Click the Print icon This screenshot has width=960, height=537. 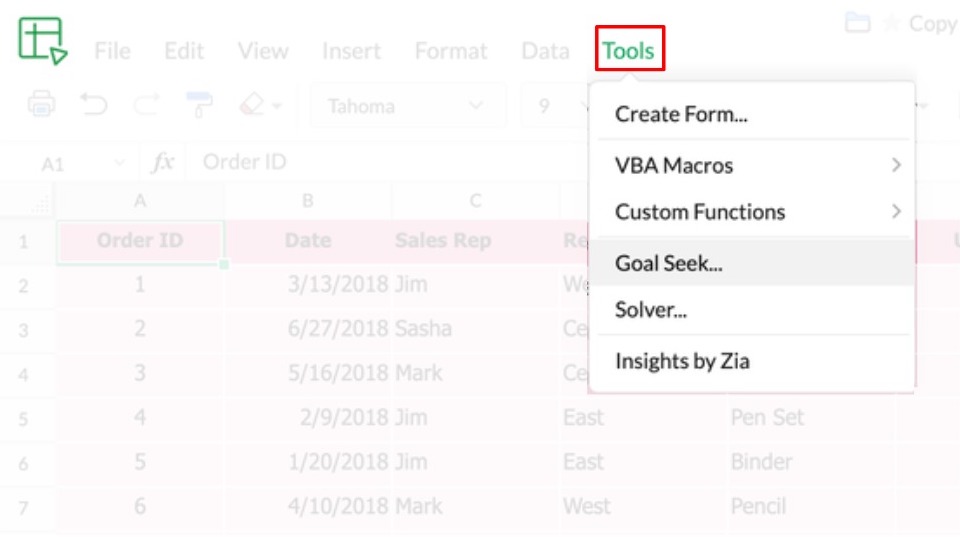(x=41, y=104)
